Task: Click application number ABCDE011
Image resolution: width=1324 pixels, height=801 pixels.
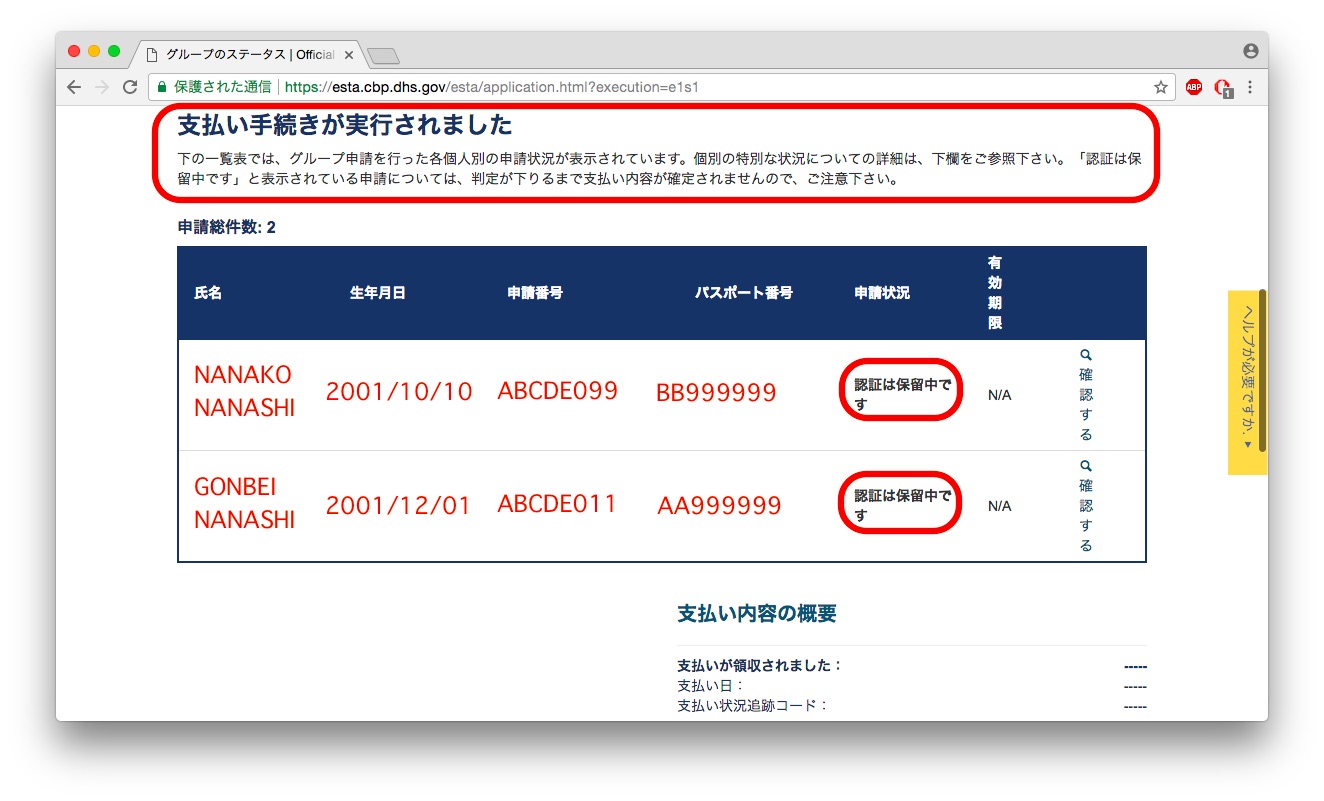Action: point(557,503)
